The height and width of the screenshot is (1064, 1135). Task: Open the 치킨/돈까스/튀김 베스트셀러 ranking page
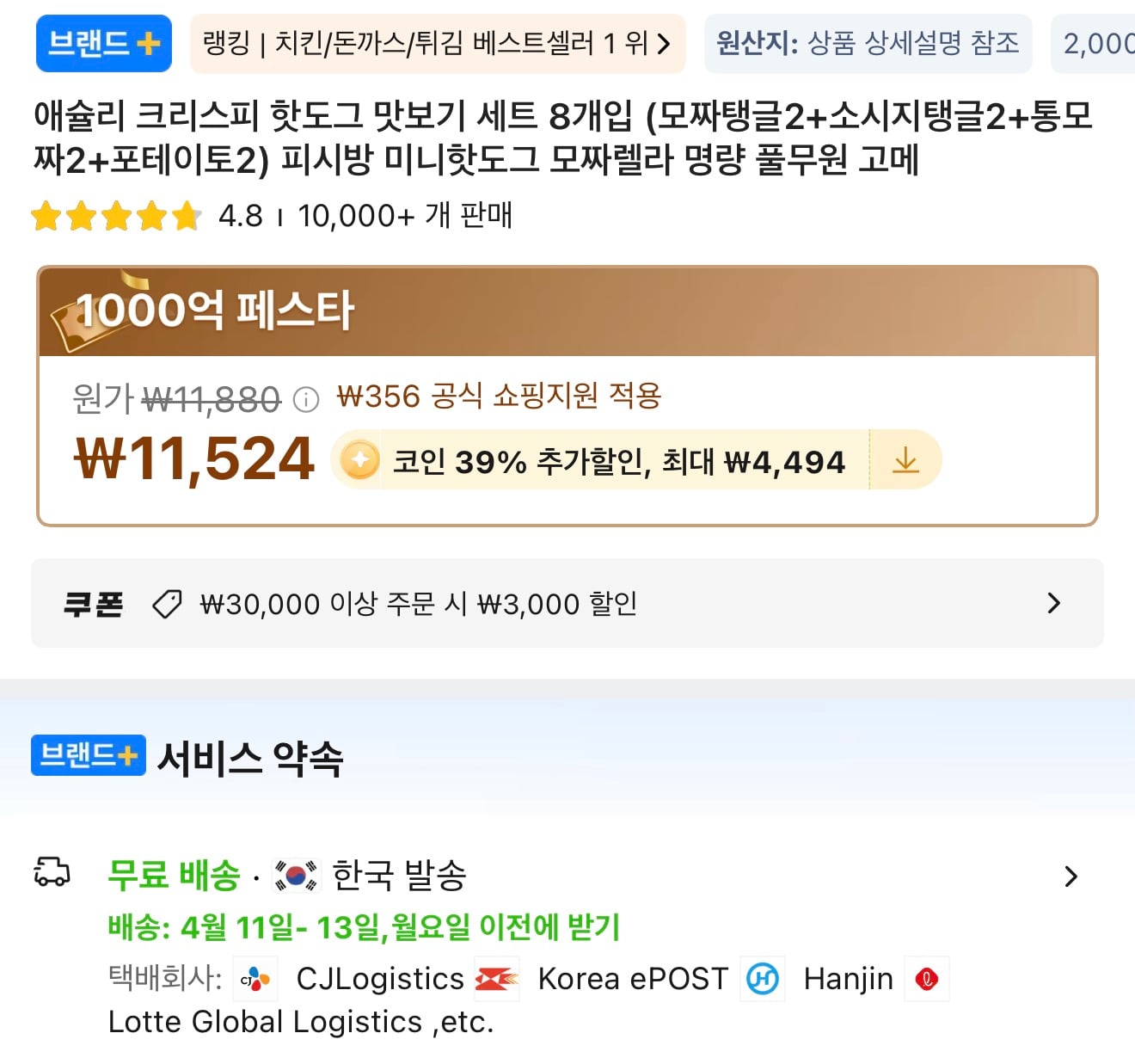tap(430, 43)
